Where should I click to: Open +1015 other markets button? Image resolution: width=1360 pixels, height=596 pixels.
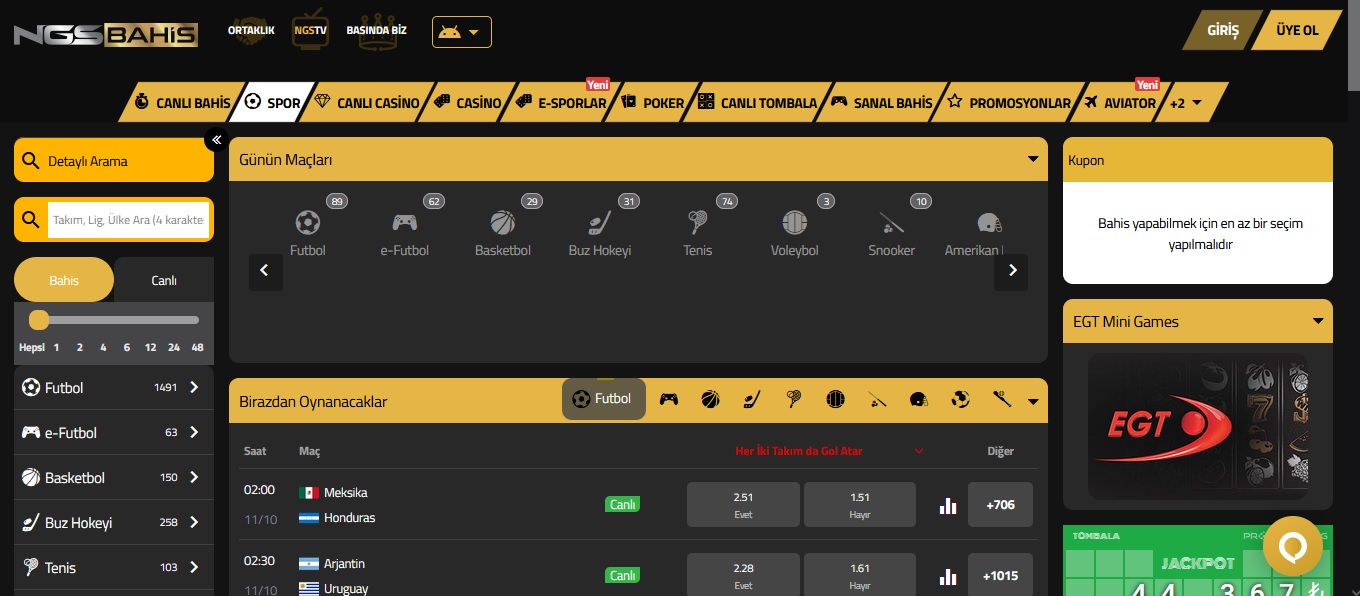tap(1000, 576)
